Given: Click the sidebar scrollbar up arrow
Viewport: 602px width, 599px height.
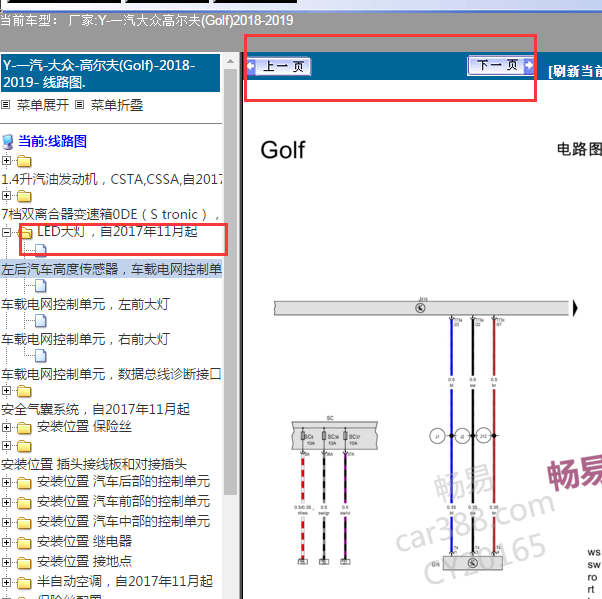Looking at the screenshot, I should pos(230,61).
